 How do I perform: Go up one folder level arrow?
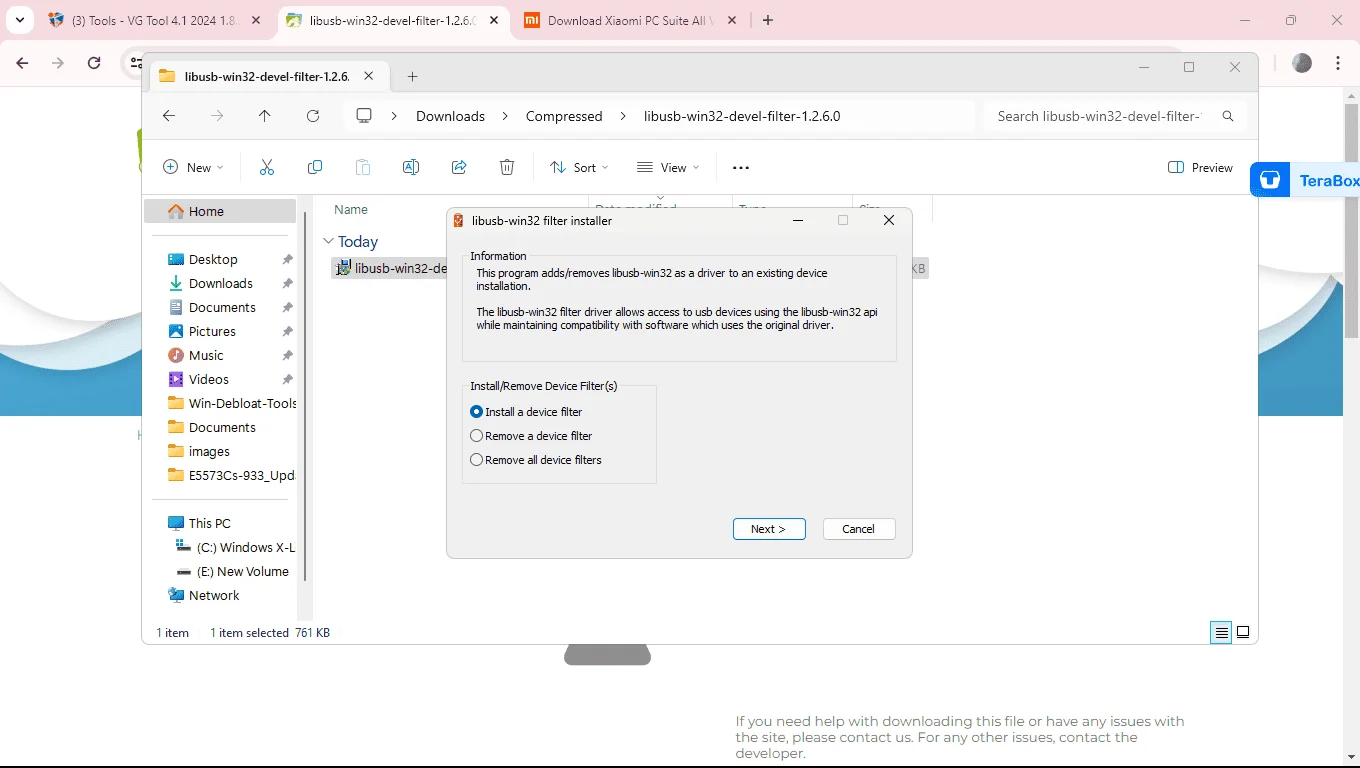coord(265,116)
